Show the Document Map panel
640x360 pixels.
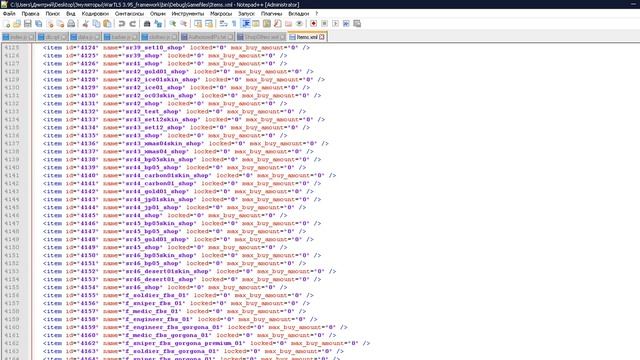point(267,24)
